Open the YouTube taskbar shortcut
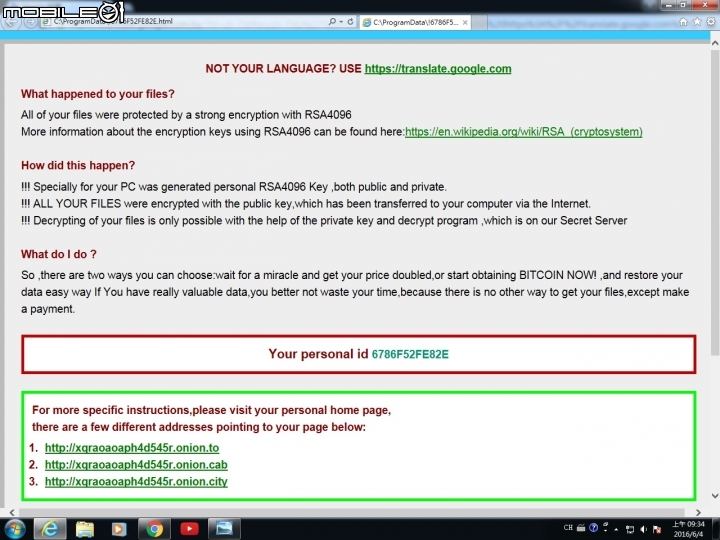720x540 pixels. point(189,529)
